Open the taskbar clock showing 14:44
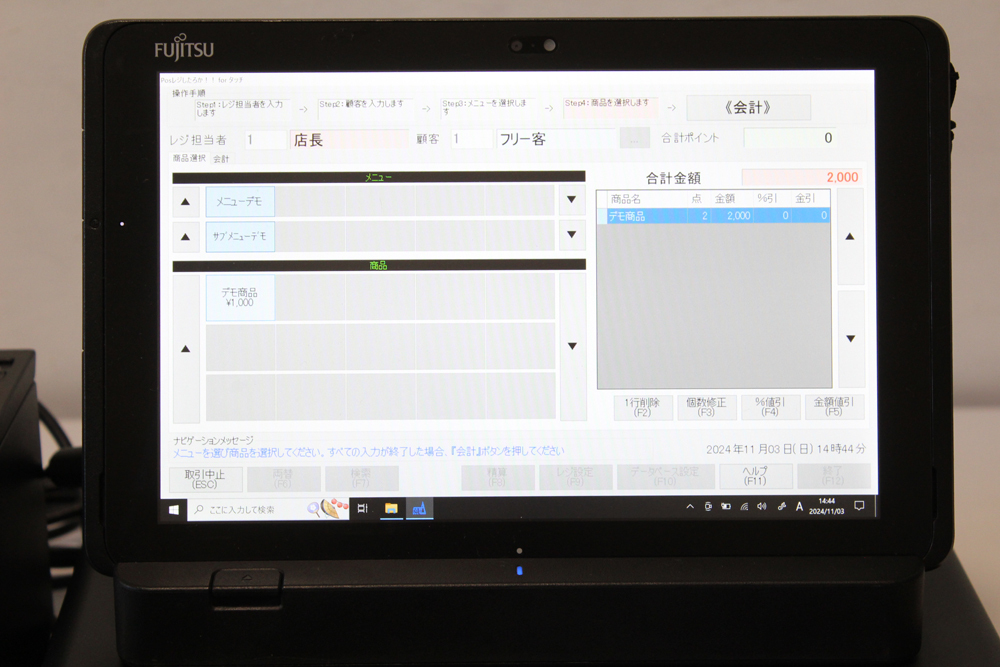This screenshot has height=667, width=1000. click(x=827, y=506)
